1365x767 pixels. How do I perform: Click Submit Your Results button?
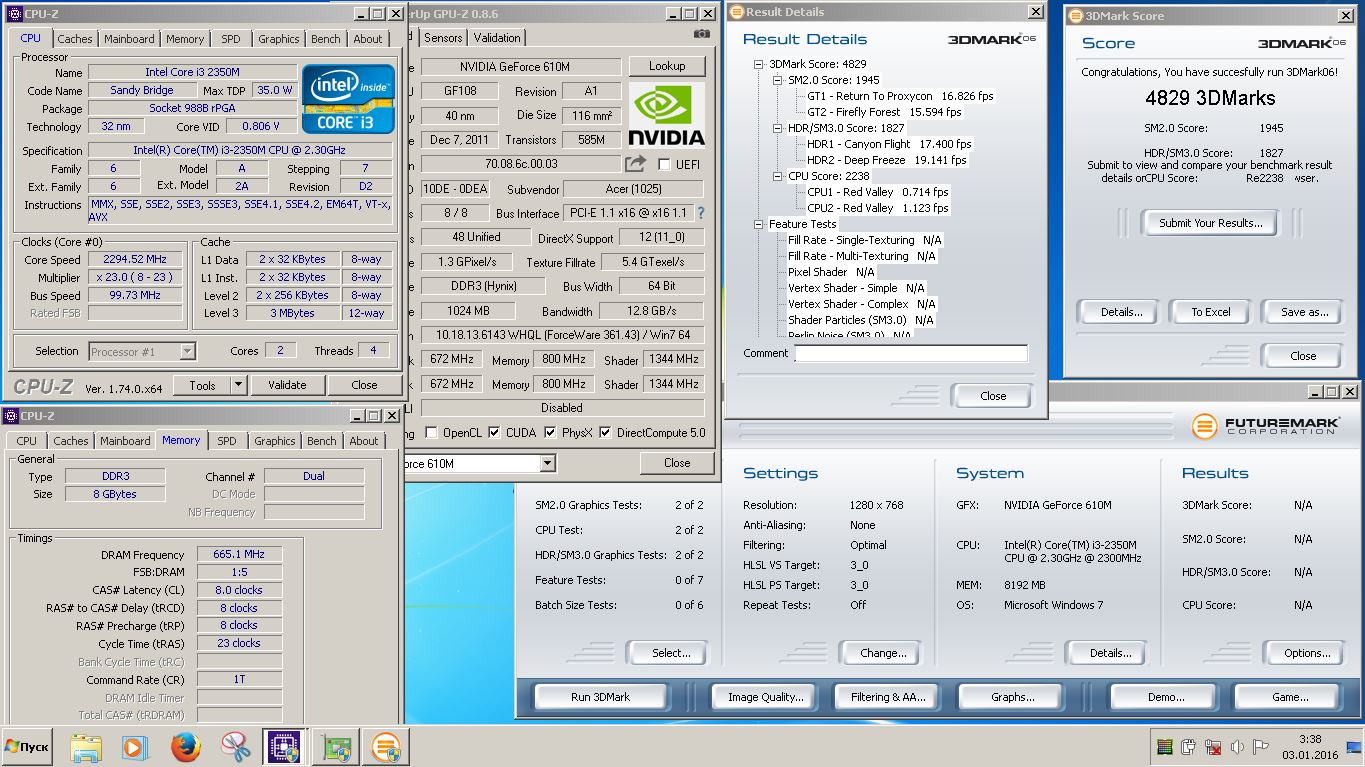tap(1211, 223)
